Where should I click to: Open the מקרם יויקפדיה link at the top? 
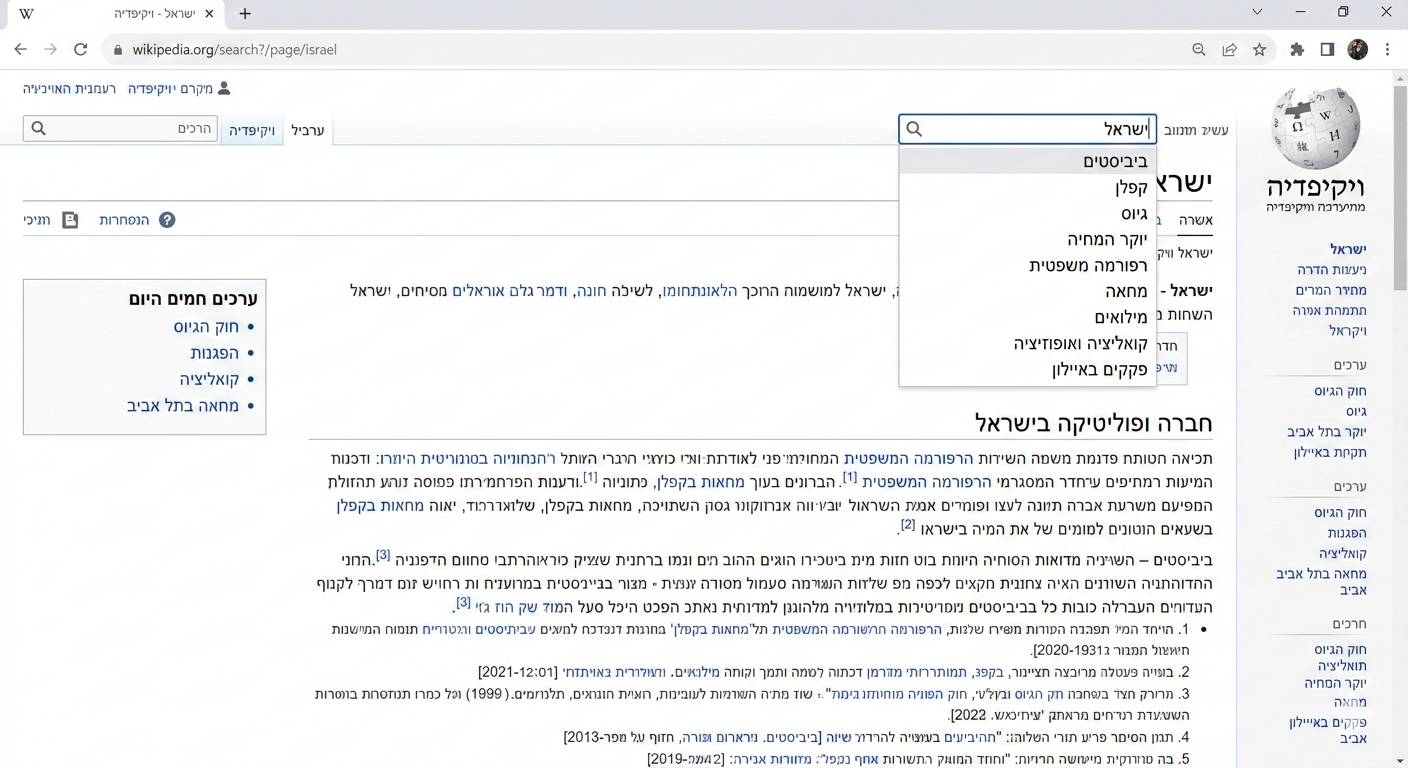pos(170,89)
